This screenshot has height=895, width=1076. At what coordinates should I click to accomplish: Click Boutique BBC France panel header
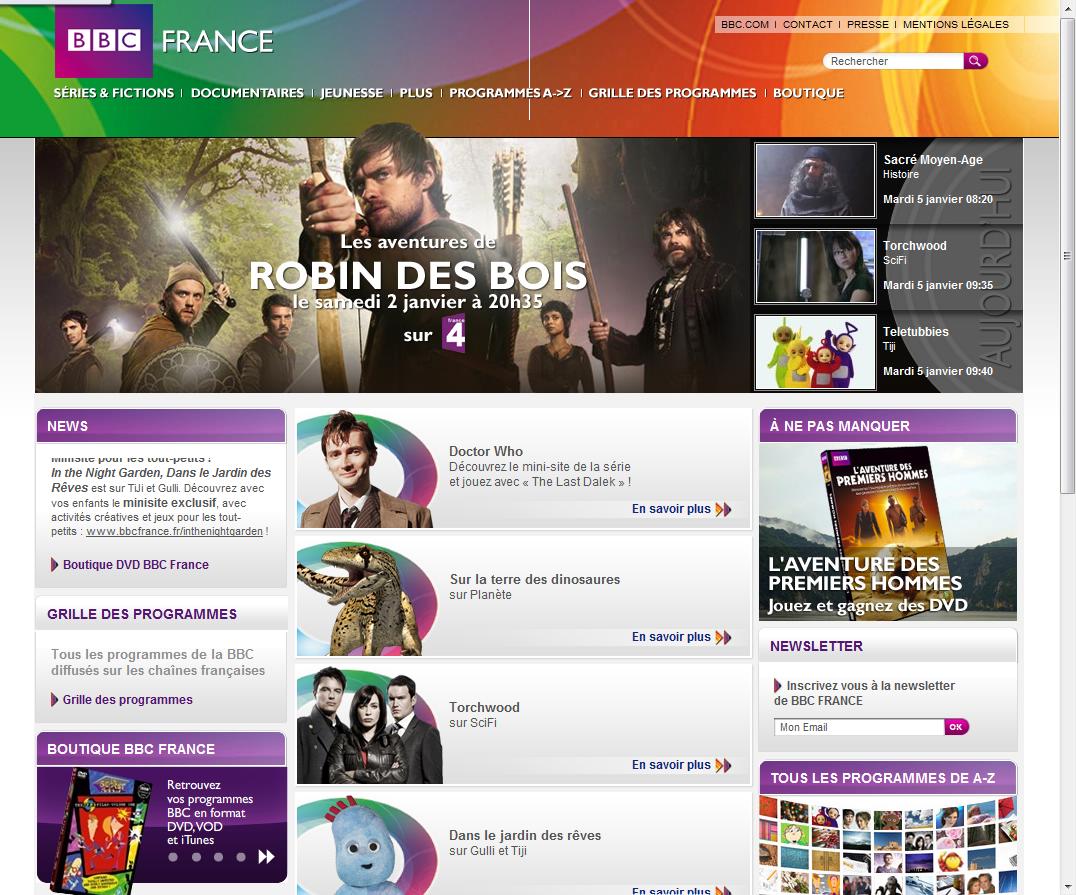pyautogui.click(x=161, y=749)
